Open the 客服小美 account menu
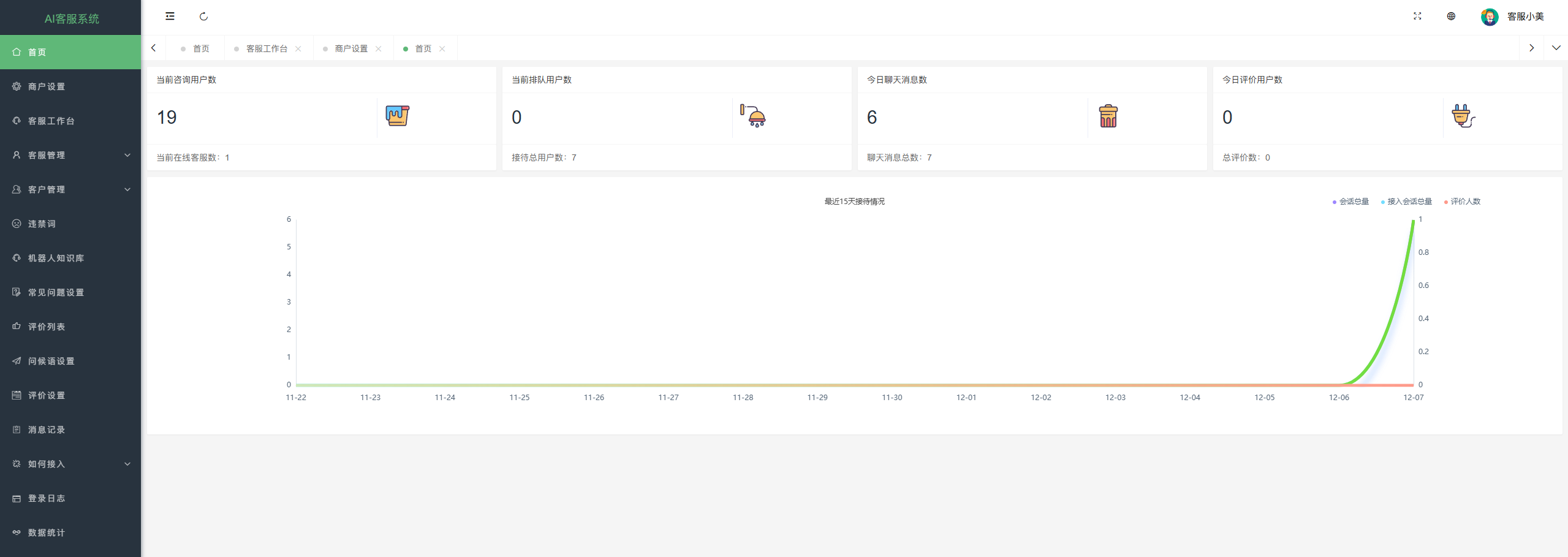The width and height of the screenshot is (1568, 557). tap(1525, 17)
